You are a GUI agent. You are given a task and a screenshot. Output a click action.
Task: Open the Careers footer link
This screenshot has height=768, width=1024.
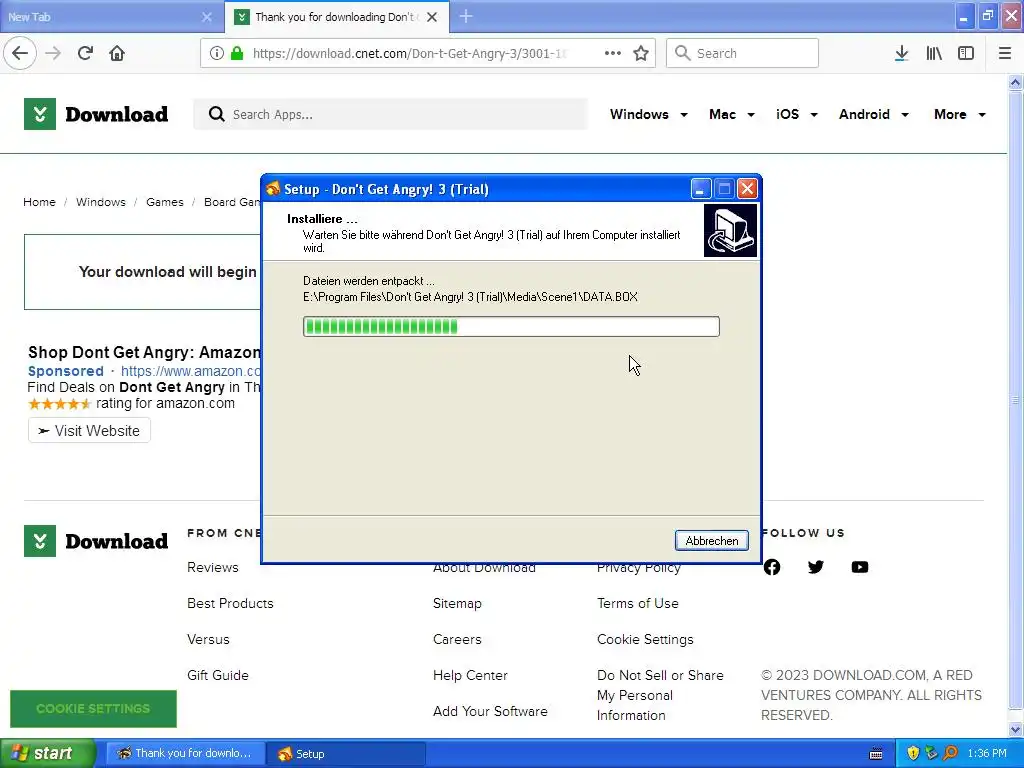click(457, 639)
